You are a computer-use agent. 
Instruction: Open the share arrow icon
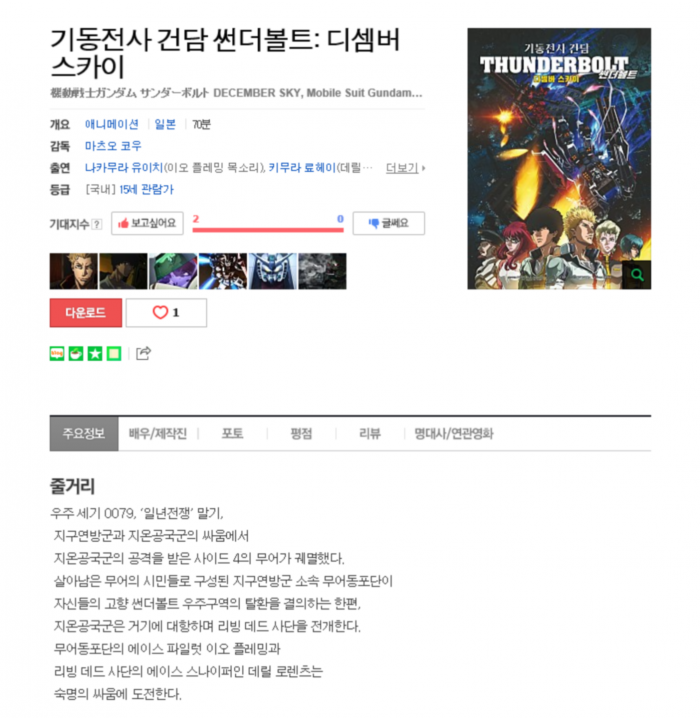point(143,353)
